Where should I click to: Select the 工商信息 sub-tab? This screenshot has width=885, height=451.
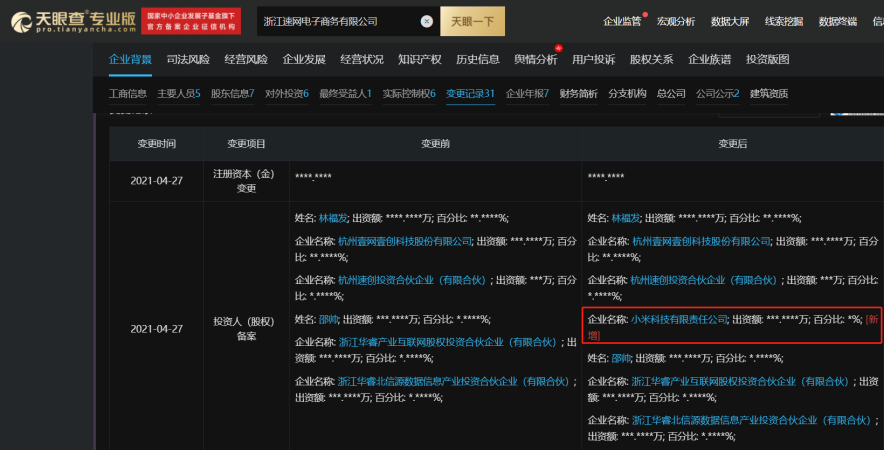coord(128,94)
